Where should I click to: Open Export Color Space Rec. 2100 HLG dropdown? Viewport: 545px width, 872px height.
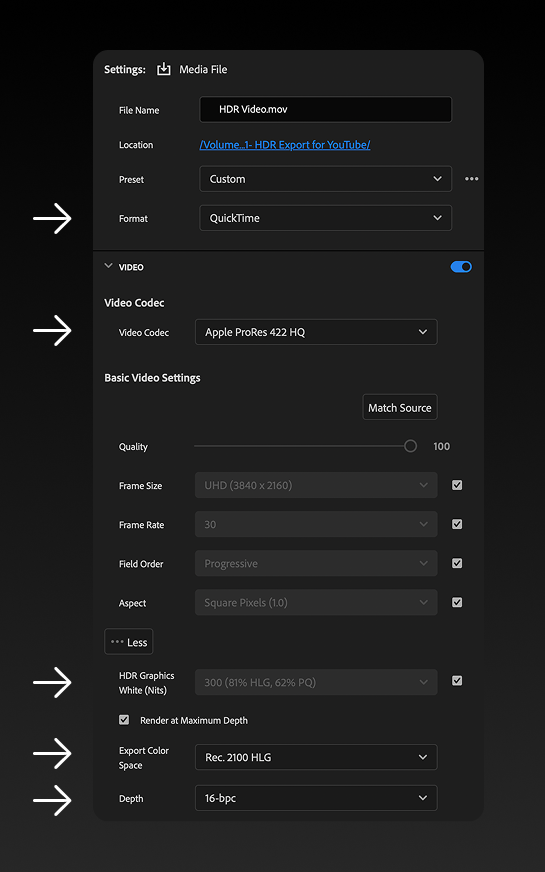coord(316,757)
